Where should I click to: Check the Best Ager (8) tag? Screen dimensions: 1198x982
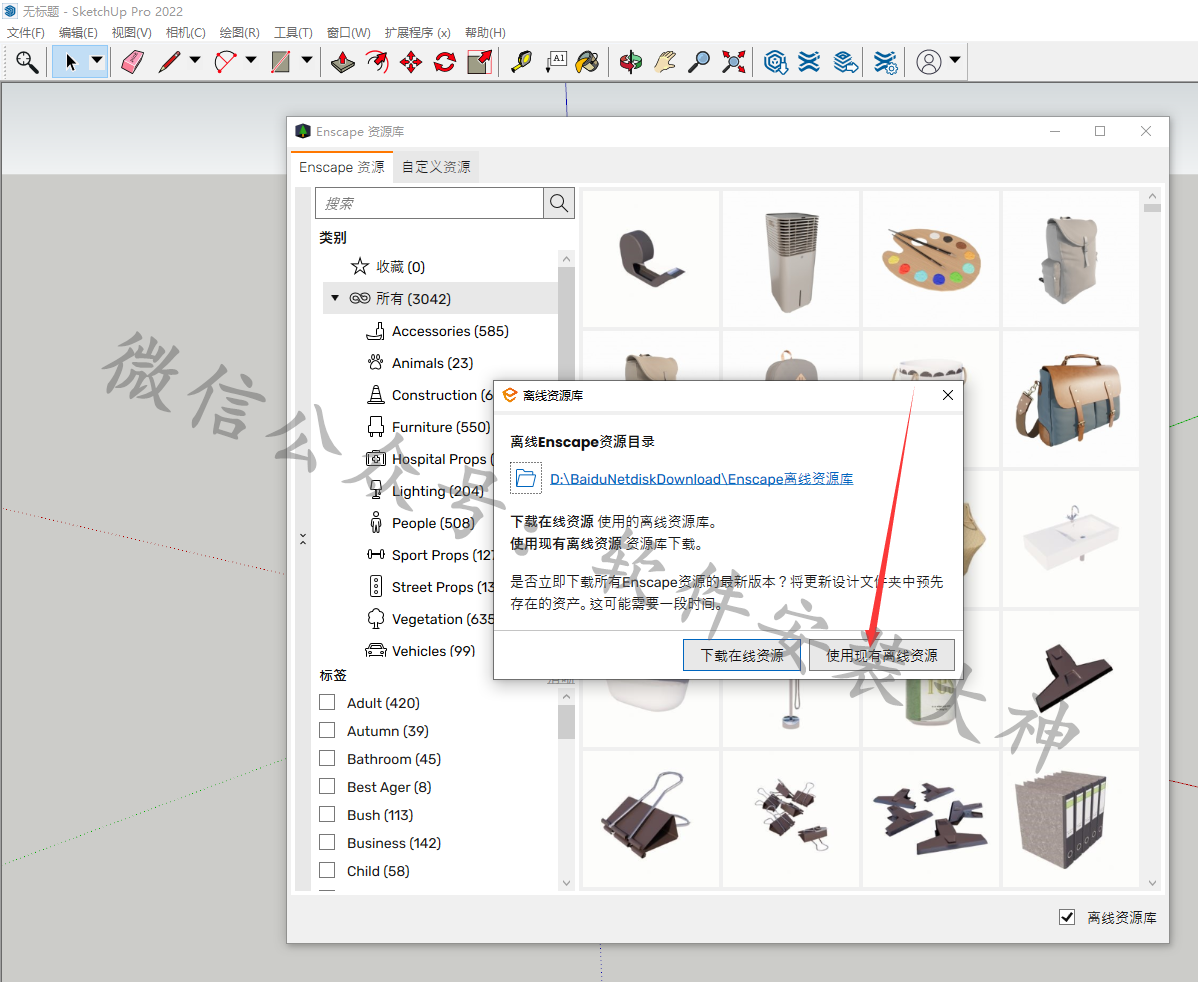click(x=327, y=786)
